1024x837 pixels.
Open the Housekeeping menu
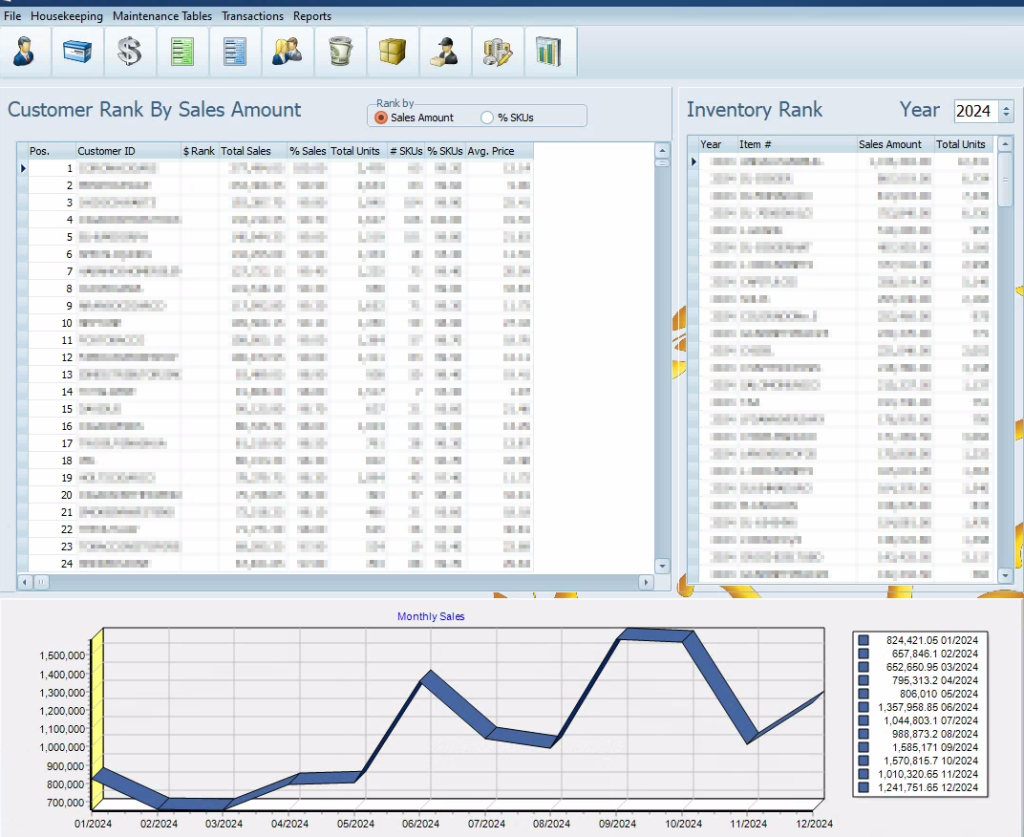point(66,16)
